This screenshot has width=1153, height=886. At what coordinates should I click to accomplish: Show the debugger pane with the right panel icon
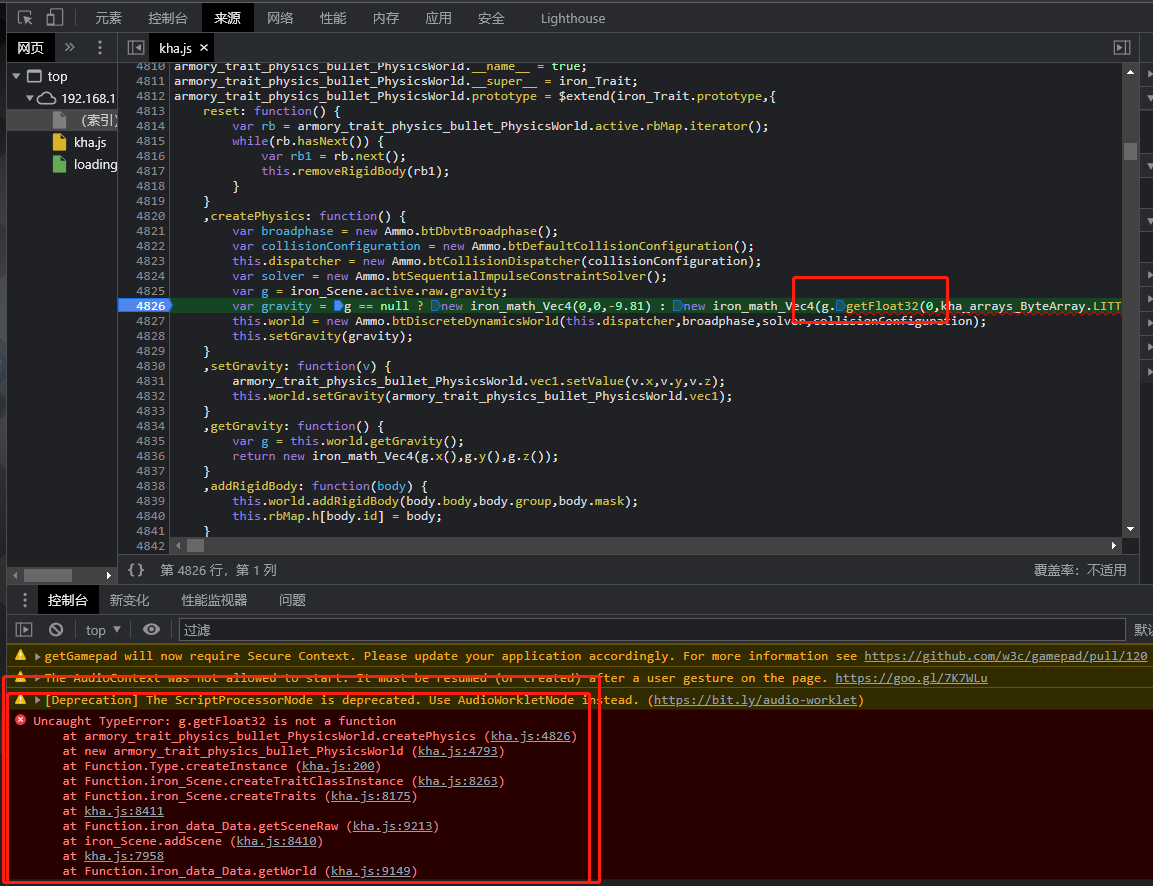1121,46
